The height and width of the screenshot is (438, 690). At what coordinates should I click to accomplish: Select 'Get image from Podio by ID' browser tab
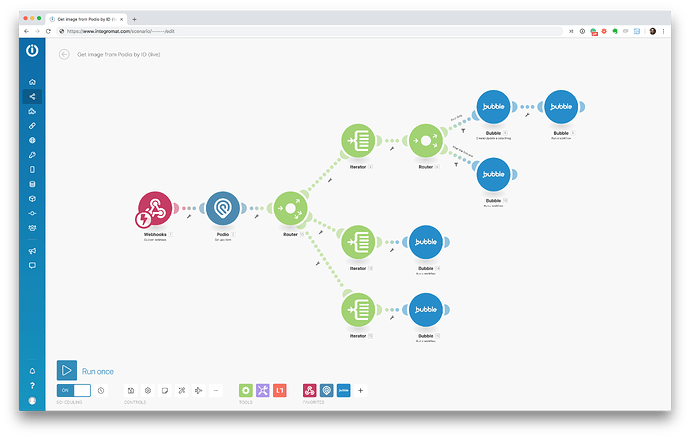pyautogui.click(x=86, y=19)
